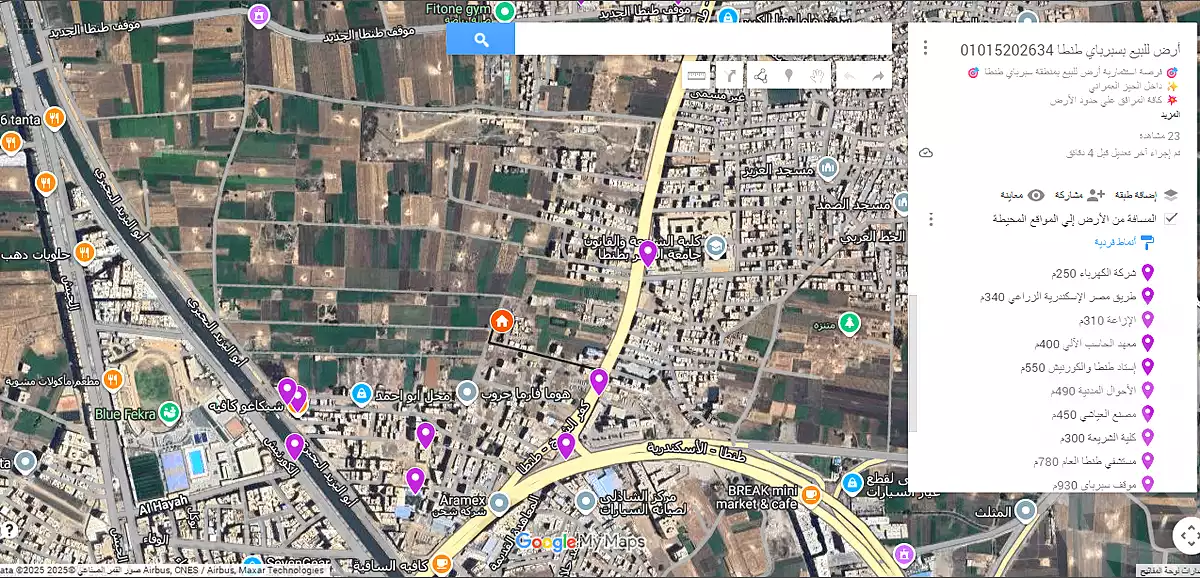
Task: Expand description with المزيد link
Action: tap(1169, 116)
